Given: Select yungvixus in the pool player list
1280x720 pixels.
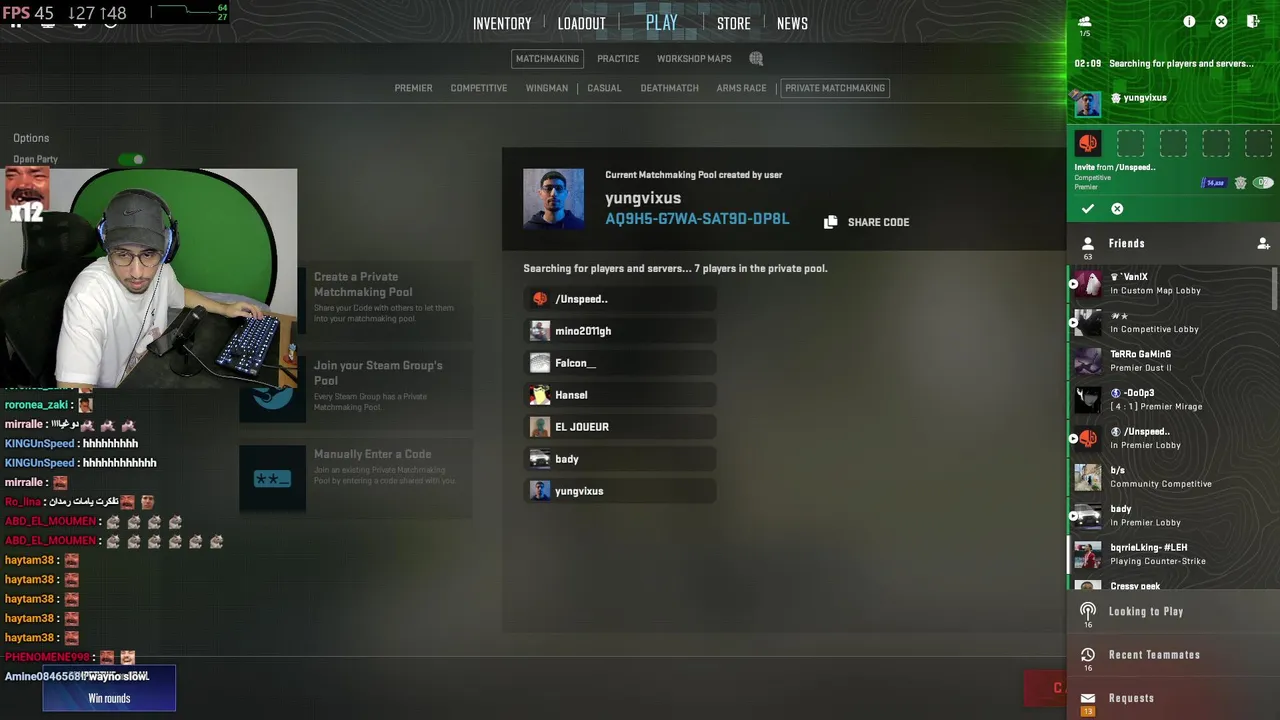Looking at the screenshot, I should 619,491.
